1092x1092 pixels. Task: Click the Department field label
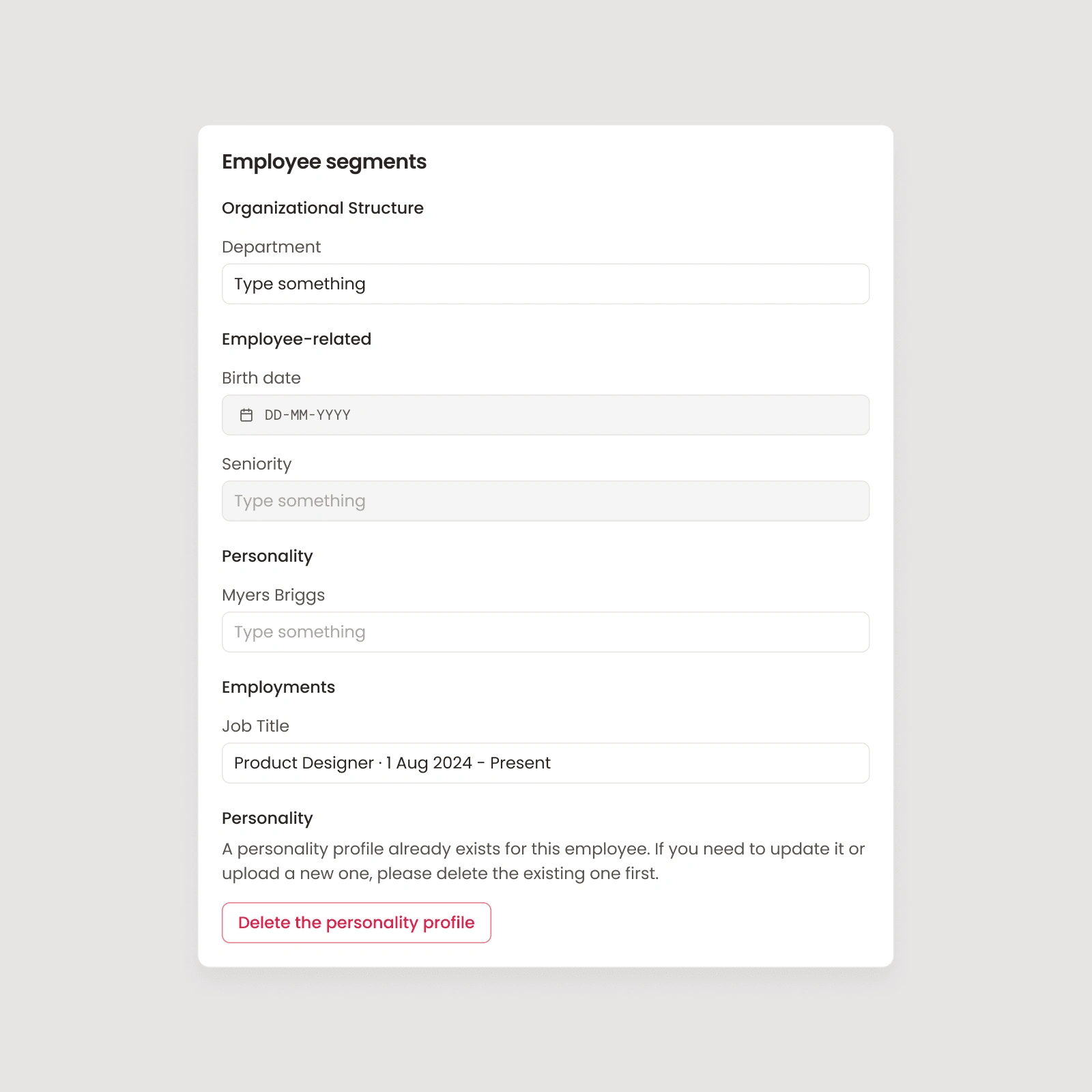(x=271, y=247)
